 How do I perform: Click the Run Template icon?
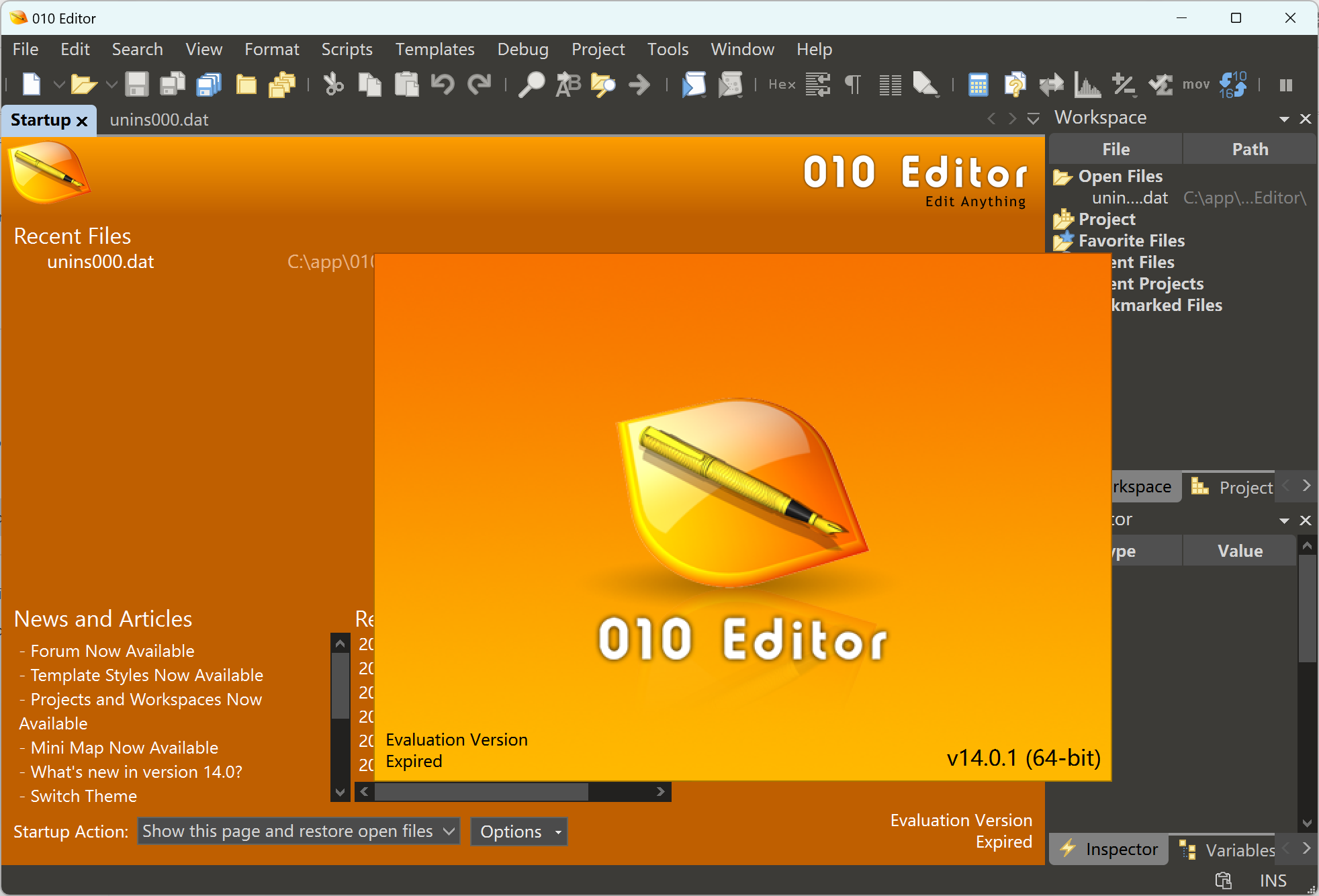tap(730, 85)
